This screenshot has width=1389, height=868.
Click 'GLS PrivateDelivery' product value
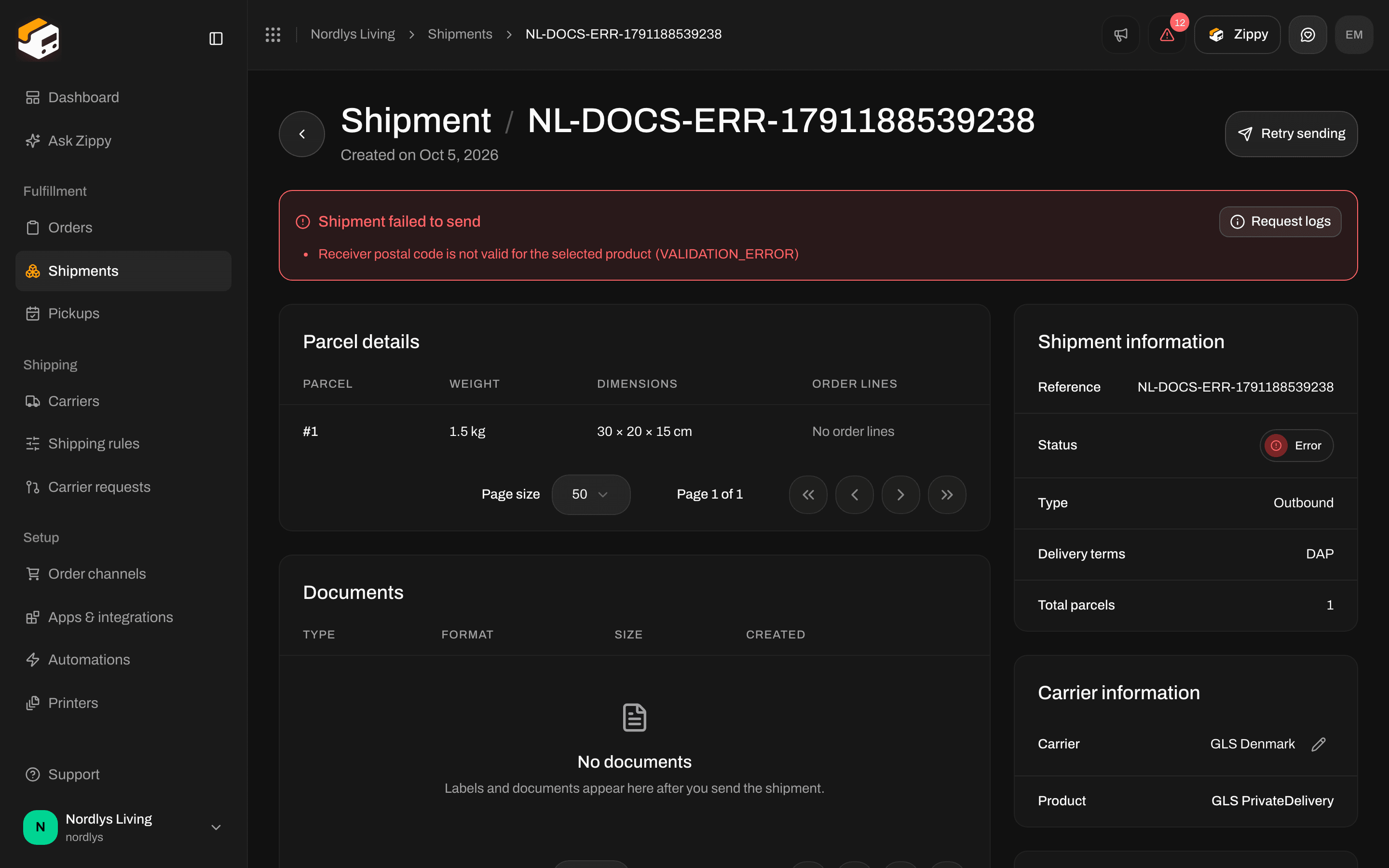pos(1272,801)
